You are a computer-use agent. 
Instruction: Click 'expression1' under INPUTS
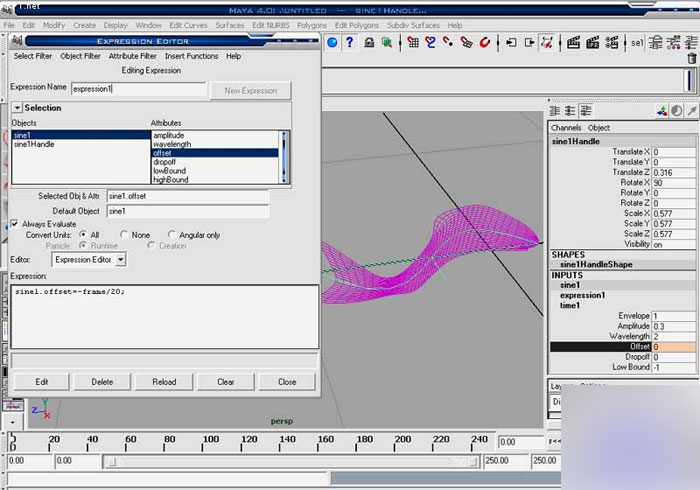click(x=583, y=295)
